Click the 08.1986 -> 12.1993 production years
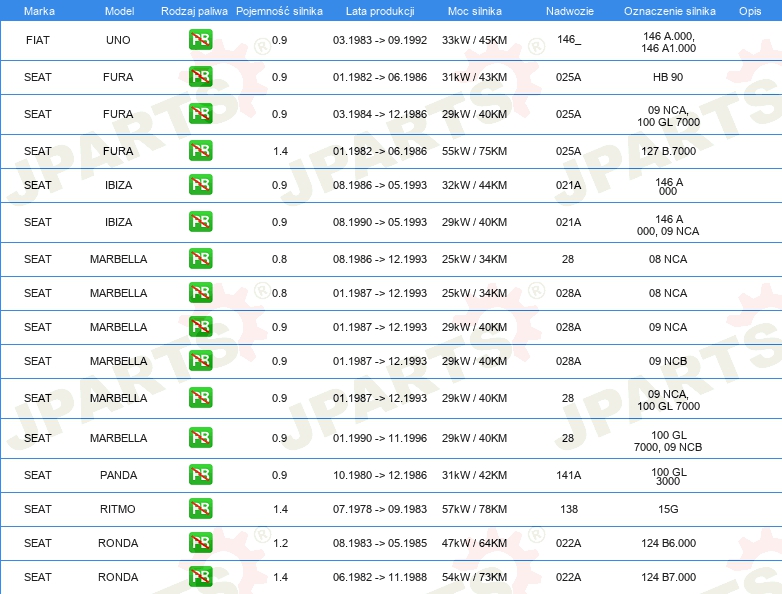Screen dimensions: 782x594 (380, 259)
